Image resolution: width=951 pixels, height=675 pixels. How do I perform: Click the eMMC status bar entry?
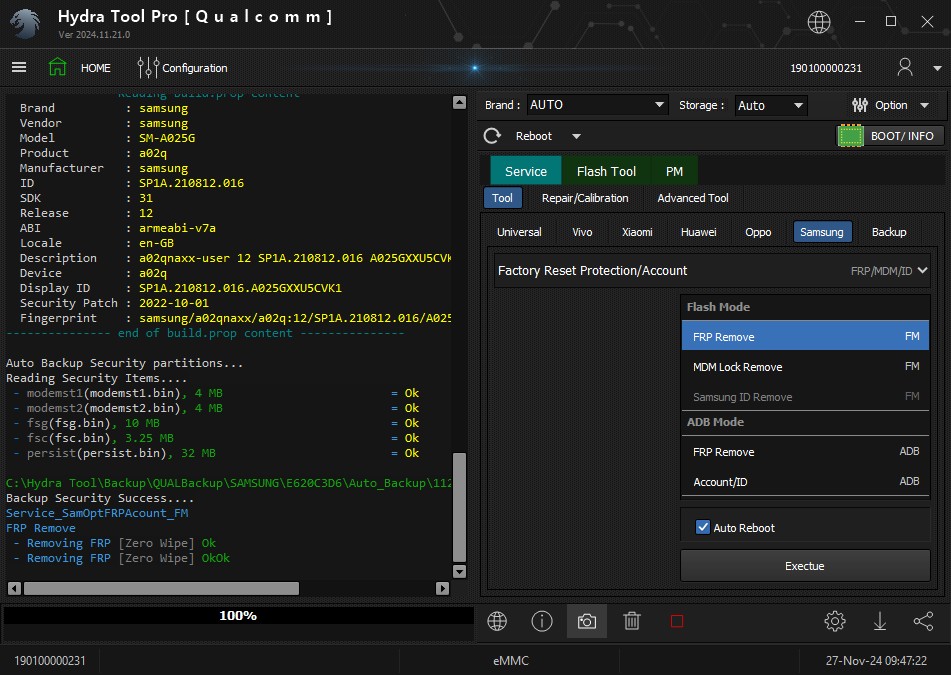coord(511,660)
